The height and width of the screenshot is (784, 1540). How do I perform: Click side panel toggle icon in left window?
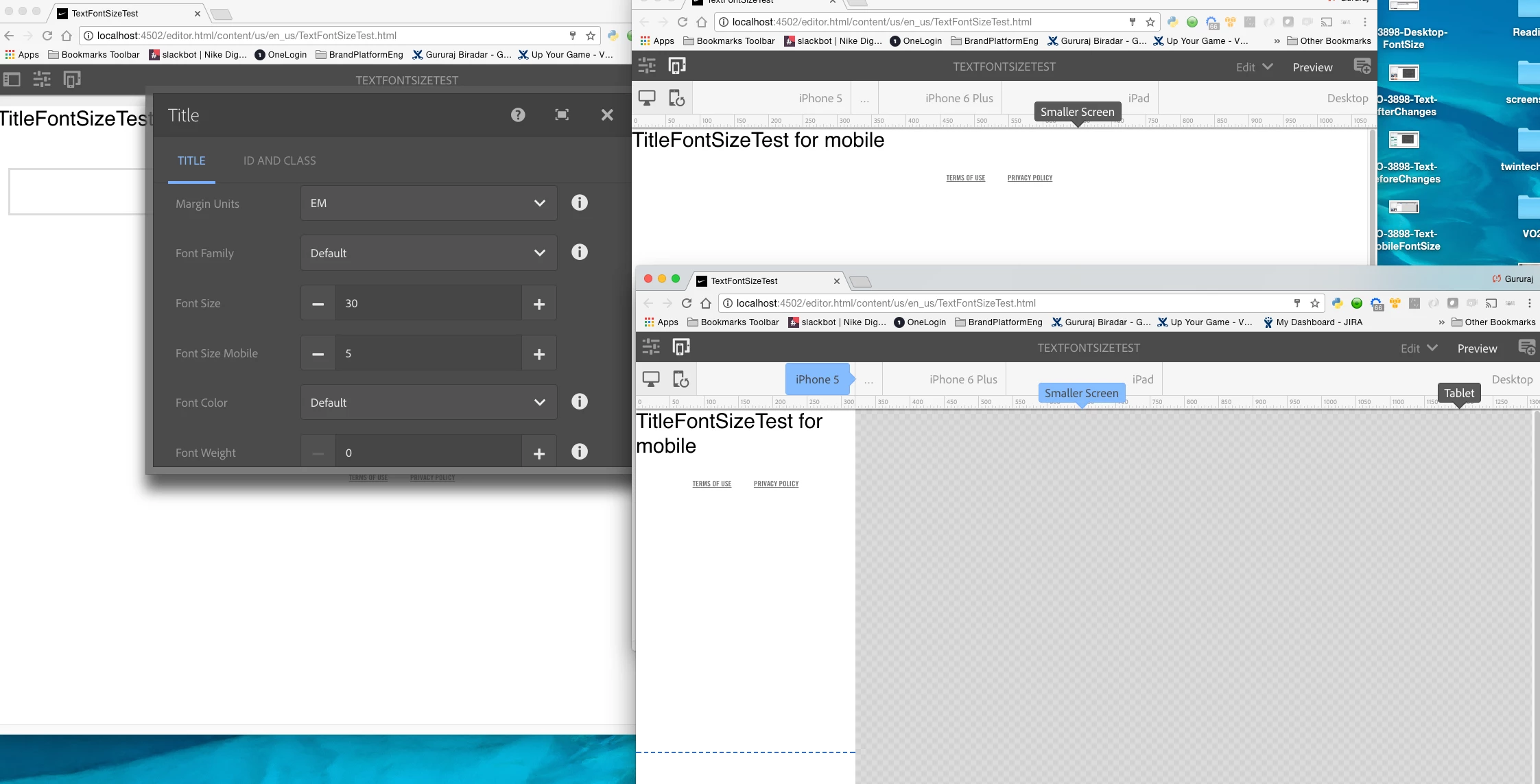click(12, 80)
